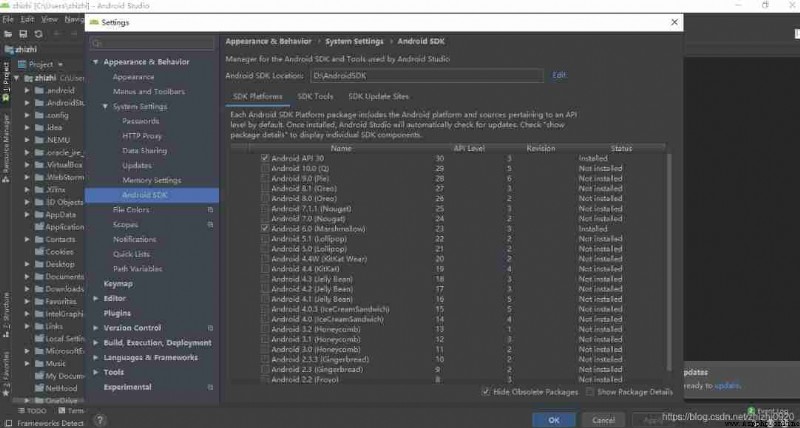Select Path Variables in settings tree

[x=138, y=269]
